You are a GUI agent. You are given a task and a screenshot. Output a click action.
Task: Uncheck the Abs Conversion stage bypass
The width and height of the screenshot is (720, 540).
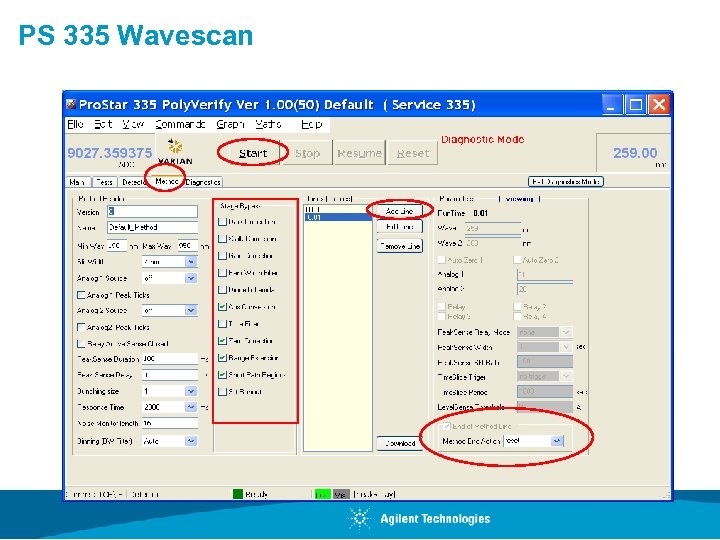(223, 307)
